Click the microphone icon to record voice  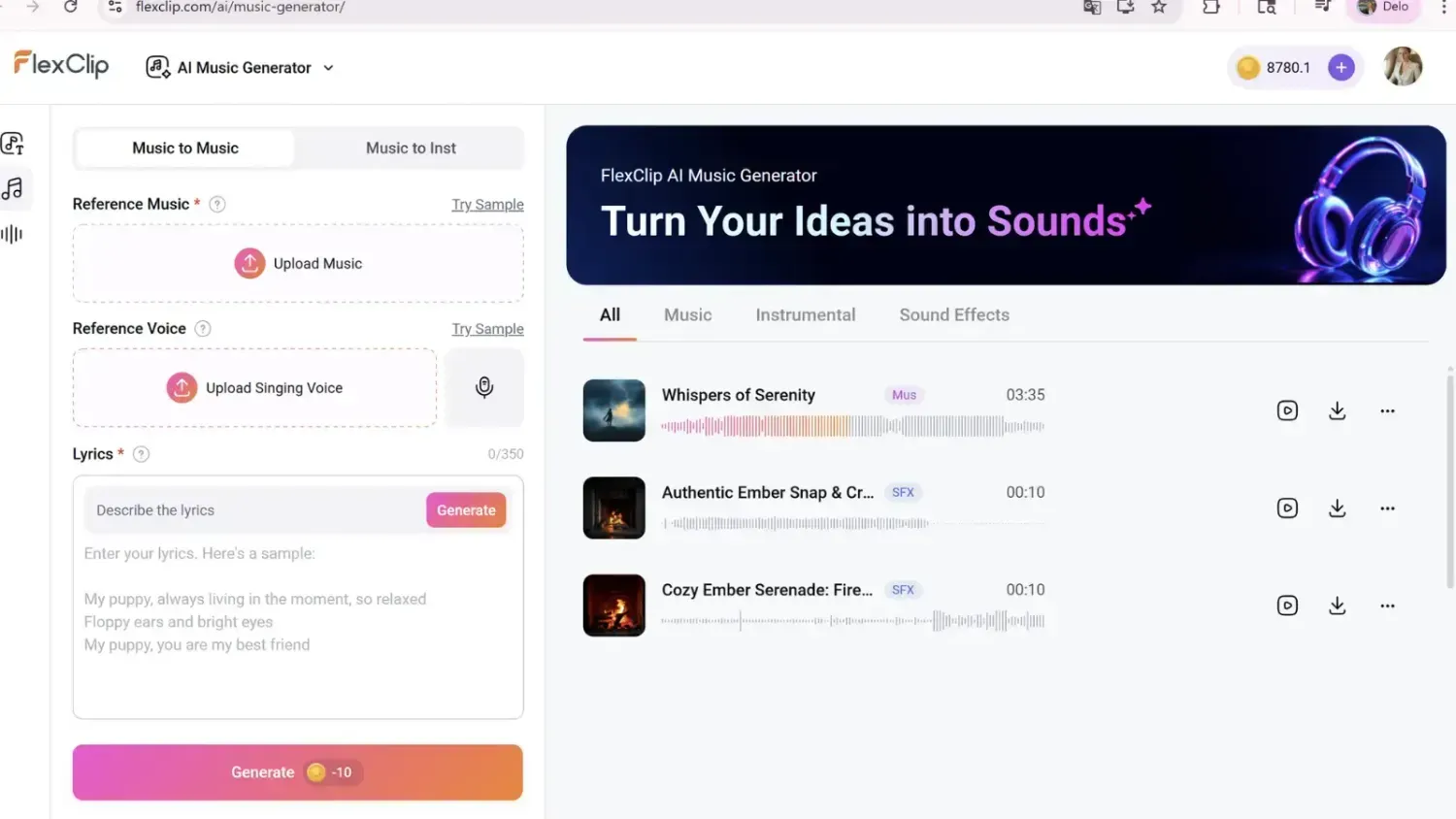tap(483, 386)
